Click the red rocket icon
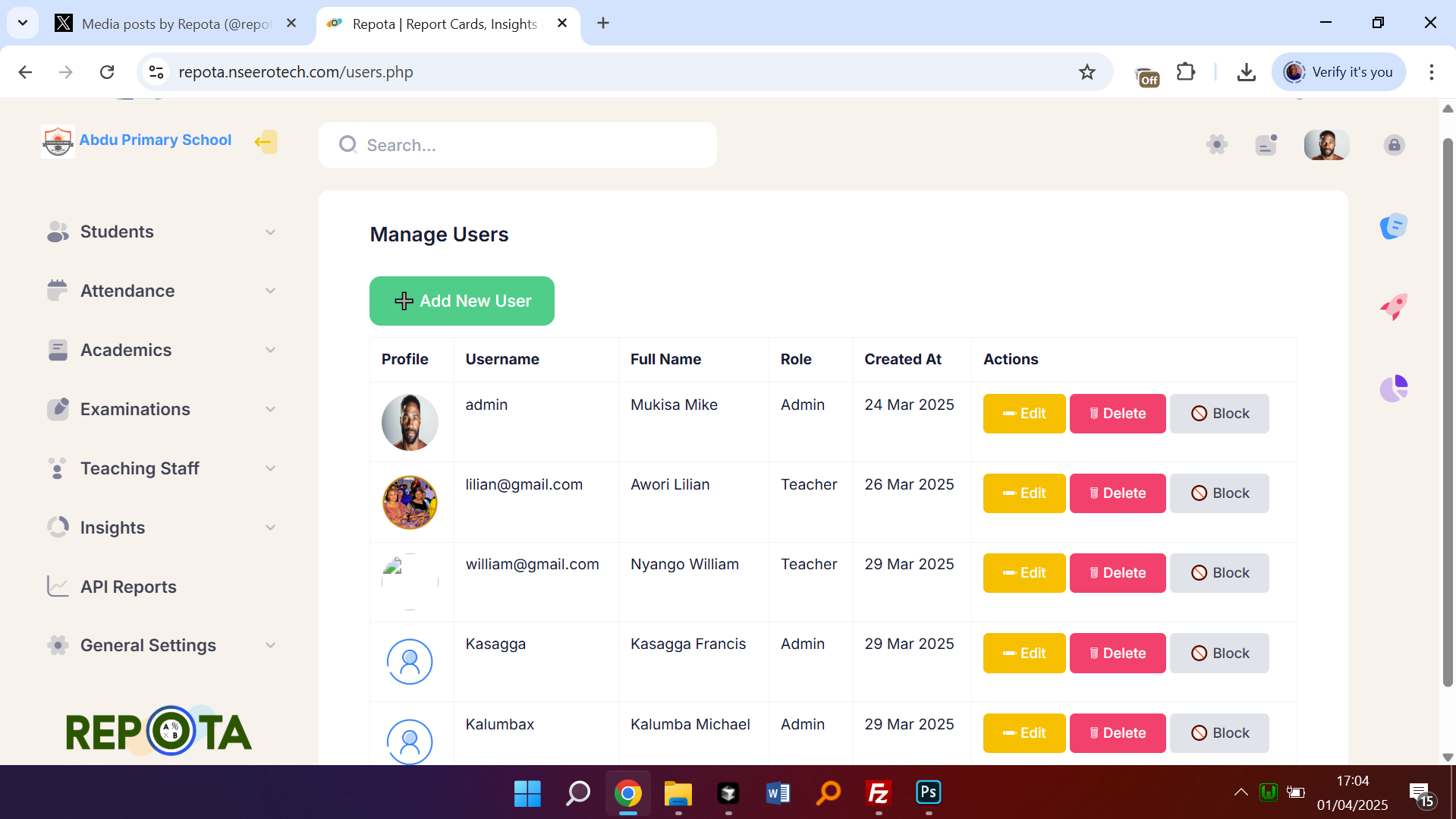The height and width of the screenshot is (819, 1456). [1393, 307]
